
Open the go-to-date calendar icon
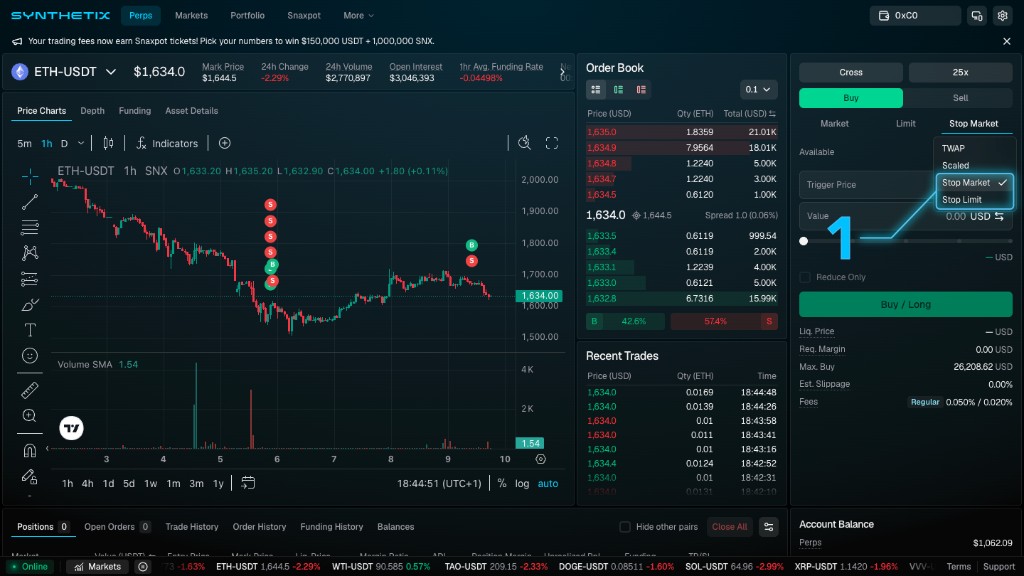click(x=248, y=483)
